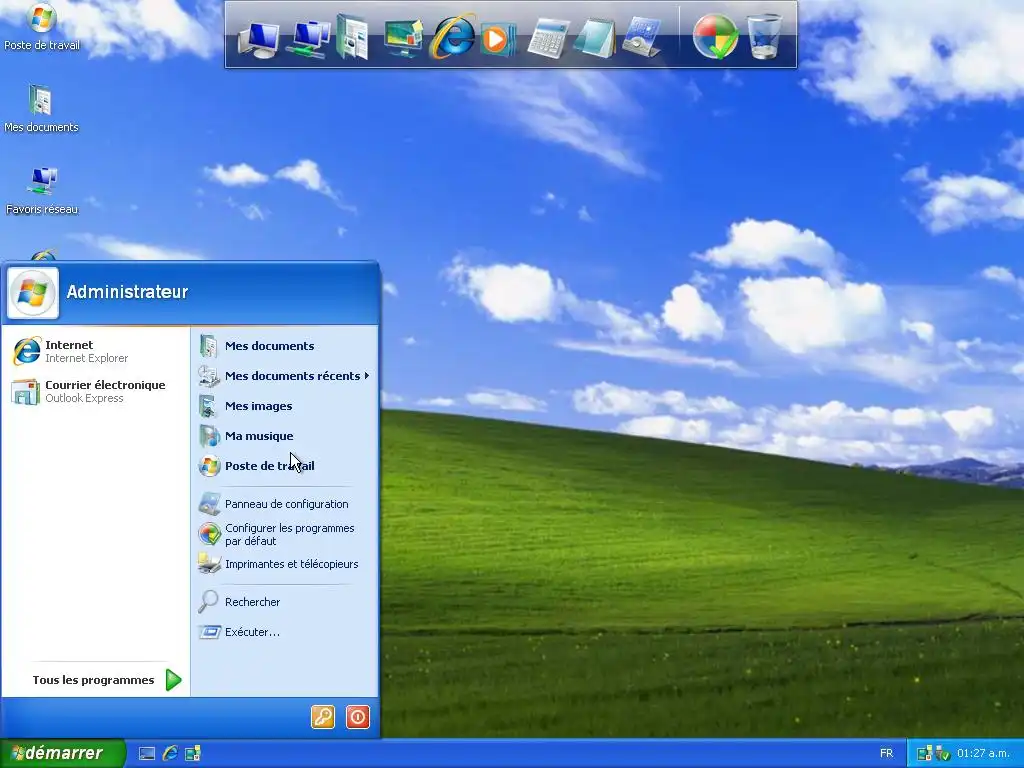Open Imprimantes et télécopieurs
1024x768 pixels.
click(x=285, y=564)
